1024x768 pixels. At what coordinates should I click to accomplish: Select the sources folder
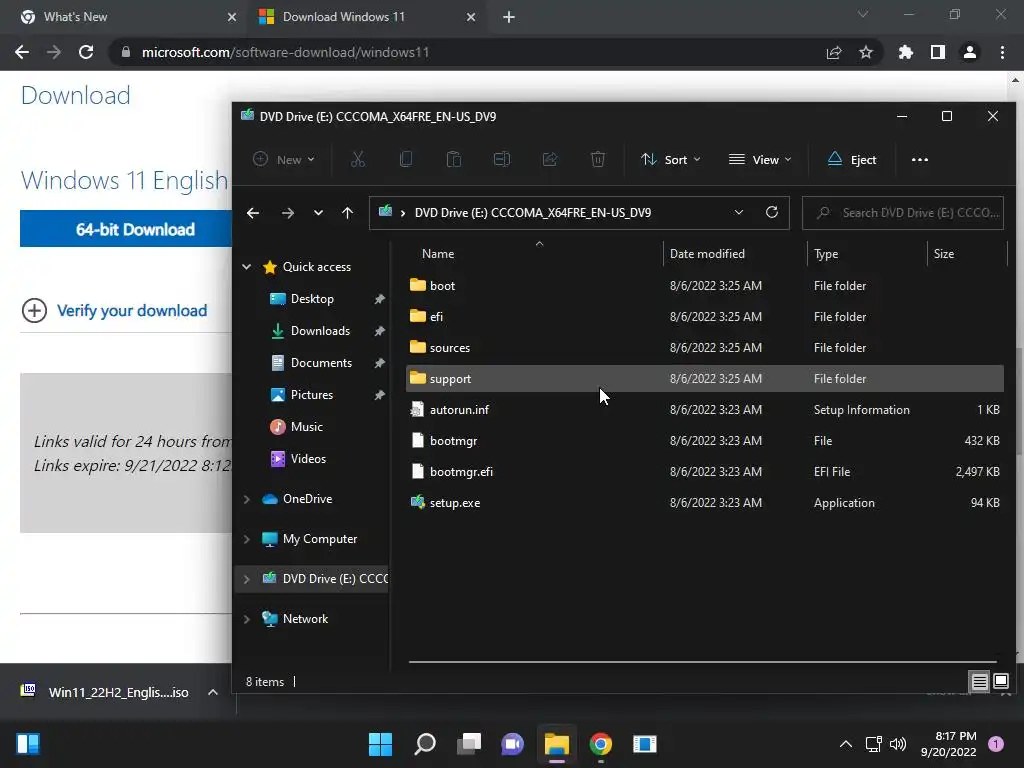coord(705,348)
